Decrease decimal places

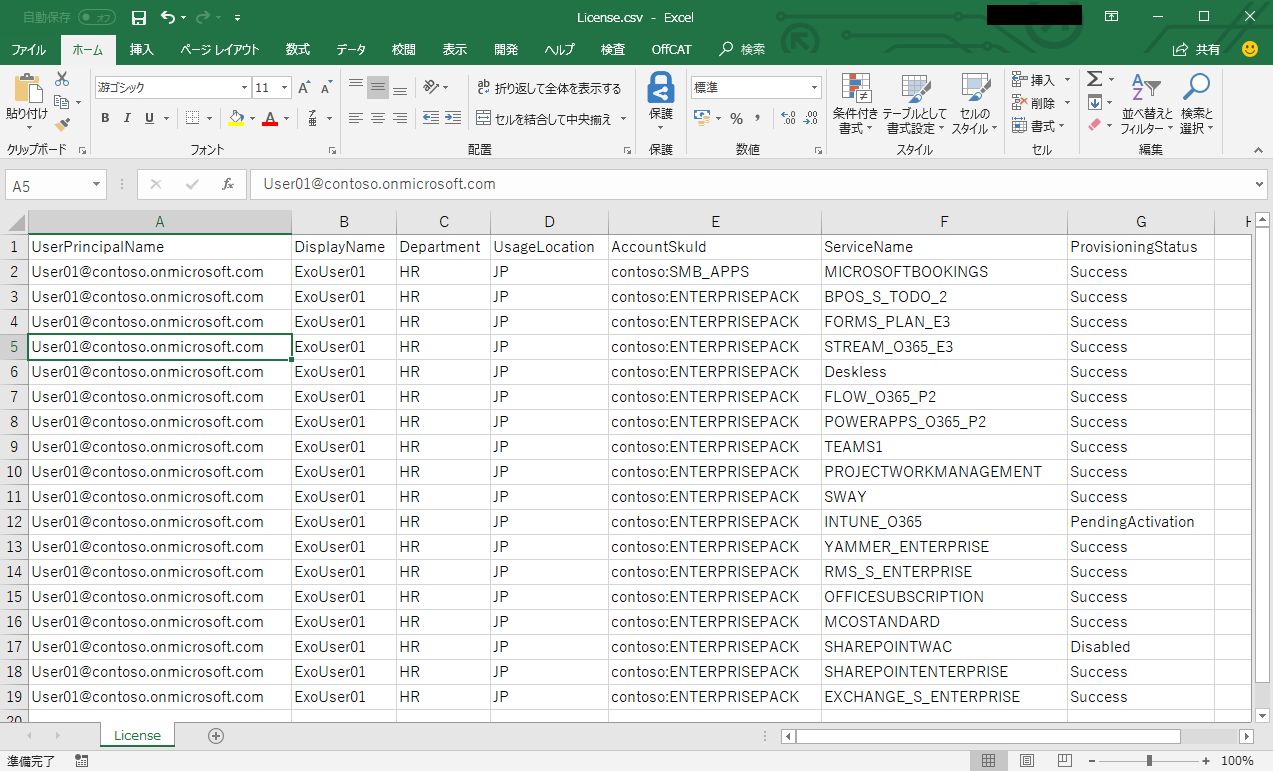pos(811,118)
